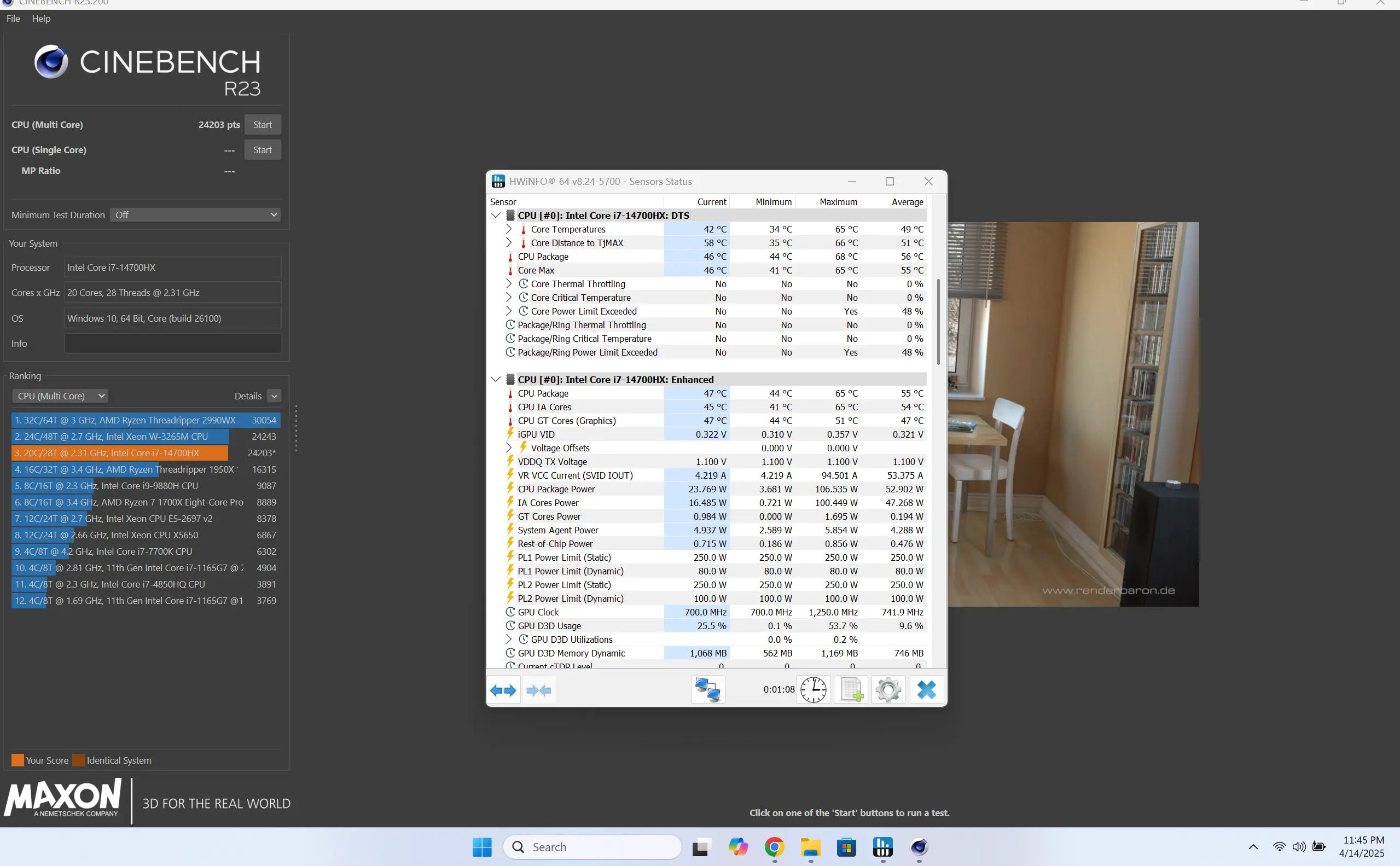Click the Sensor column header
The image size is (1400, 866).
pyautogui.click(x=576, y=202)
